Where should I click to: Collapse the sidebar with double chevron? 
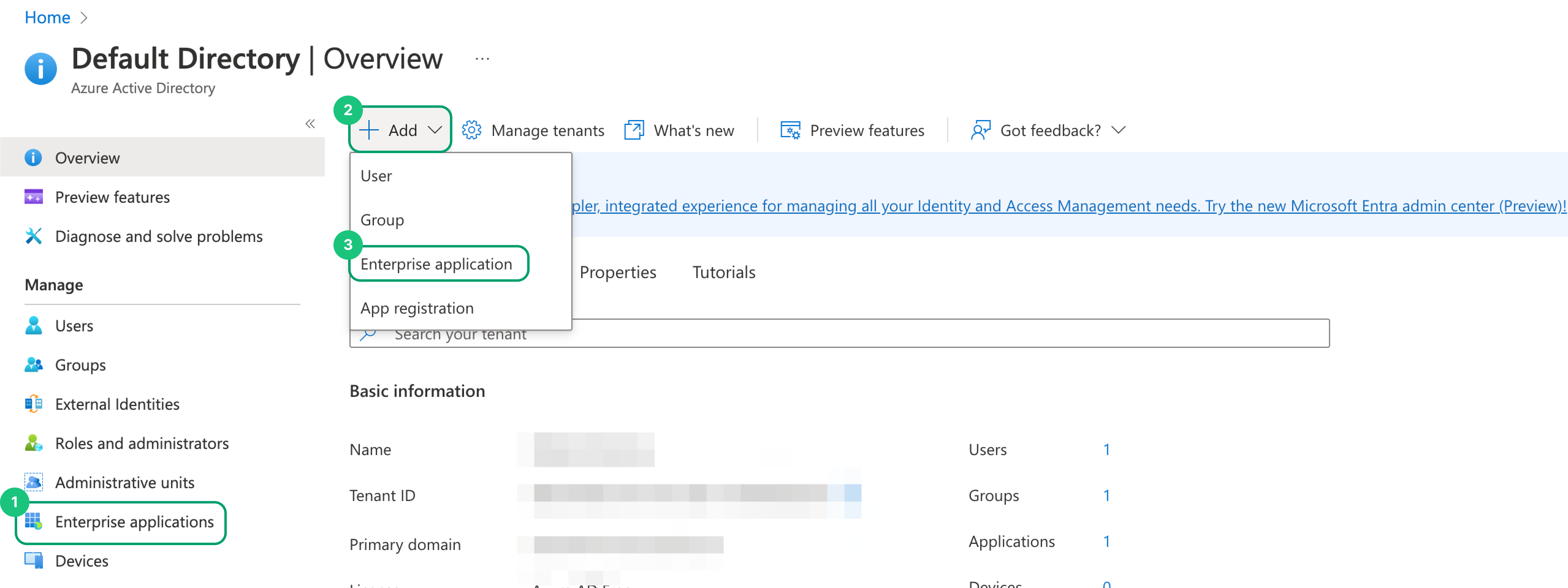310,124
